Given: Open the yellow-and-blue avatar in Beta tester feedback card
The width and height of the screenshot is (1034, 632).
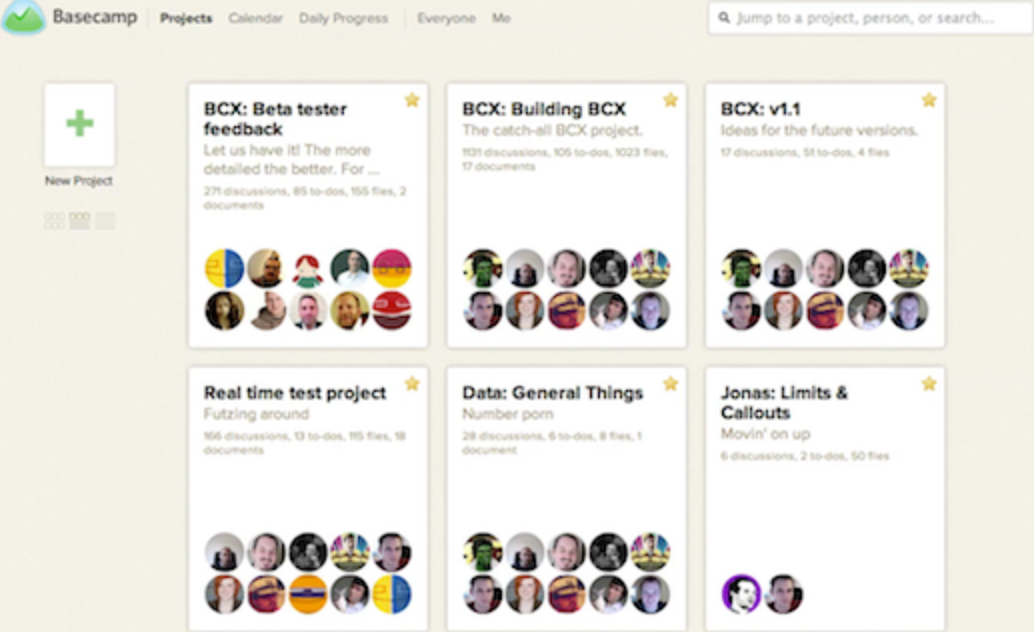Looking at the screenshot, I should [x=224, y=269].
